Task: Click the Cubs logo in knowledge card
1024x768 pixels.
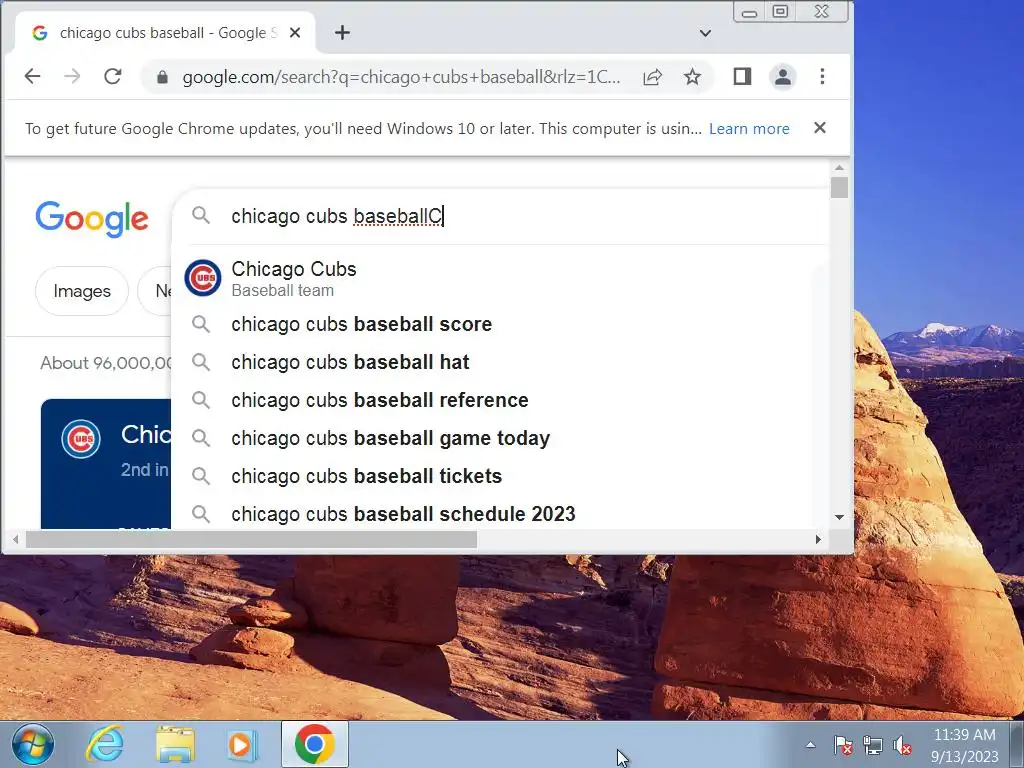Action: (x=81, y=439)
